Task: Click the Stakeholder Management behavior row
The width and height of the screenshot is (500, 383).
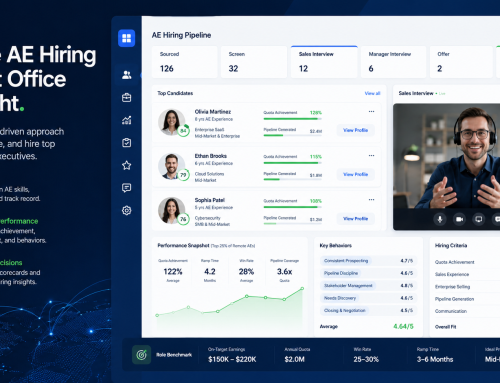Action: click(x=368, y=286)
